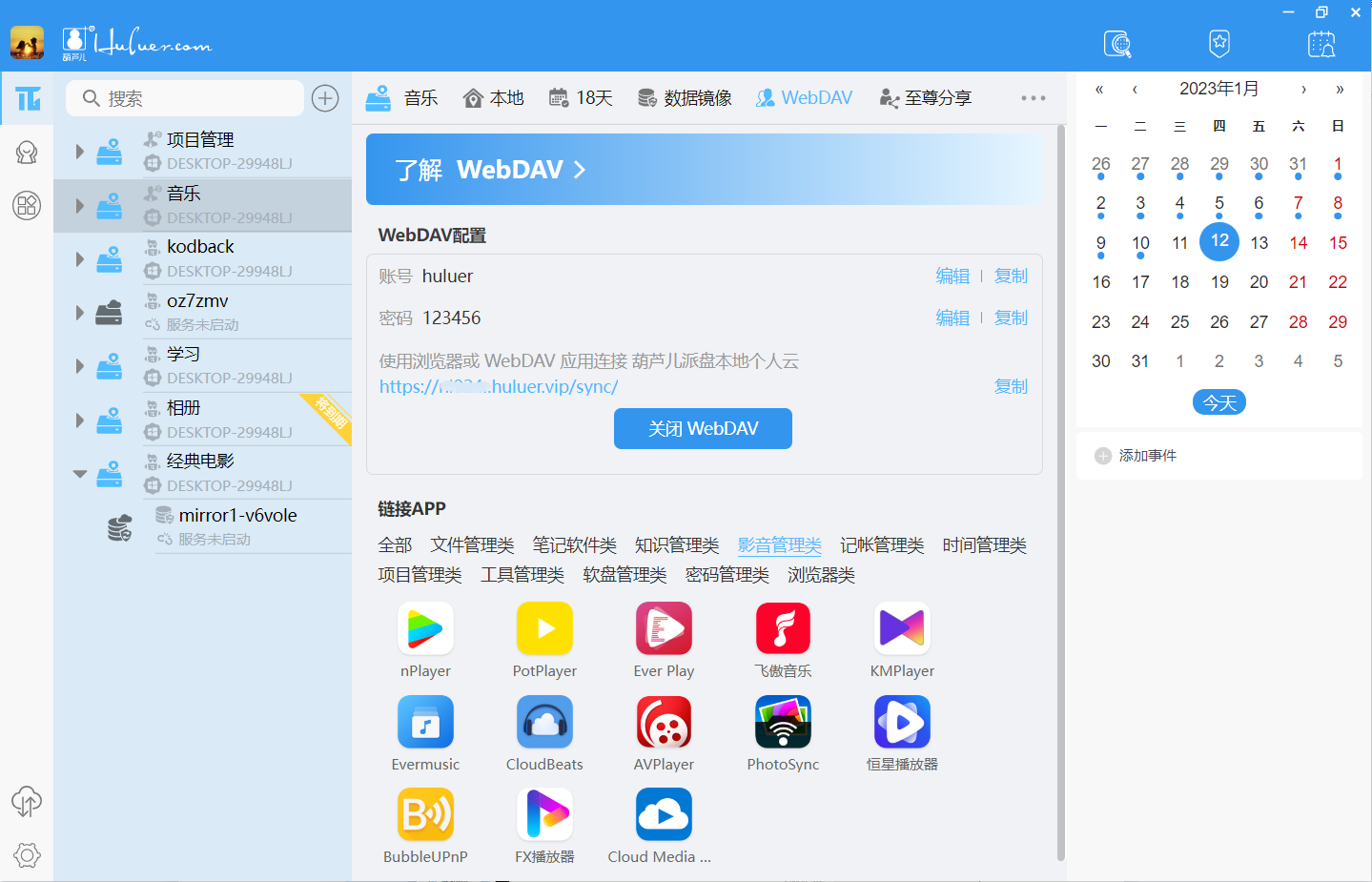The width and height of the screenshot is (1372, 882).
Task: Filter apps by 文件管理类 category
Action: (x=472, y=545)
